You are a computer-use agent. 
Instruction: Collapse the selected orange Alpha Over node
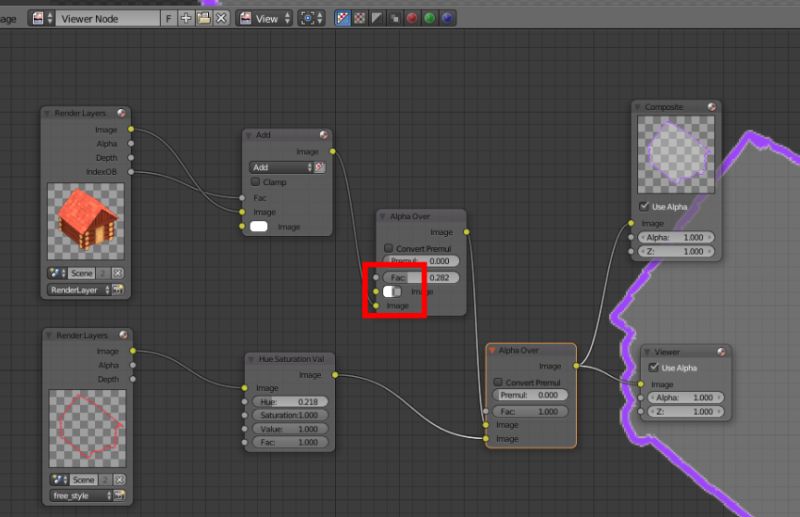492,350
